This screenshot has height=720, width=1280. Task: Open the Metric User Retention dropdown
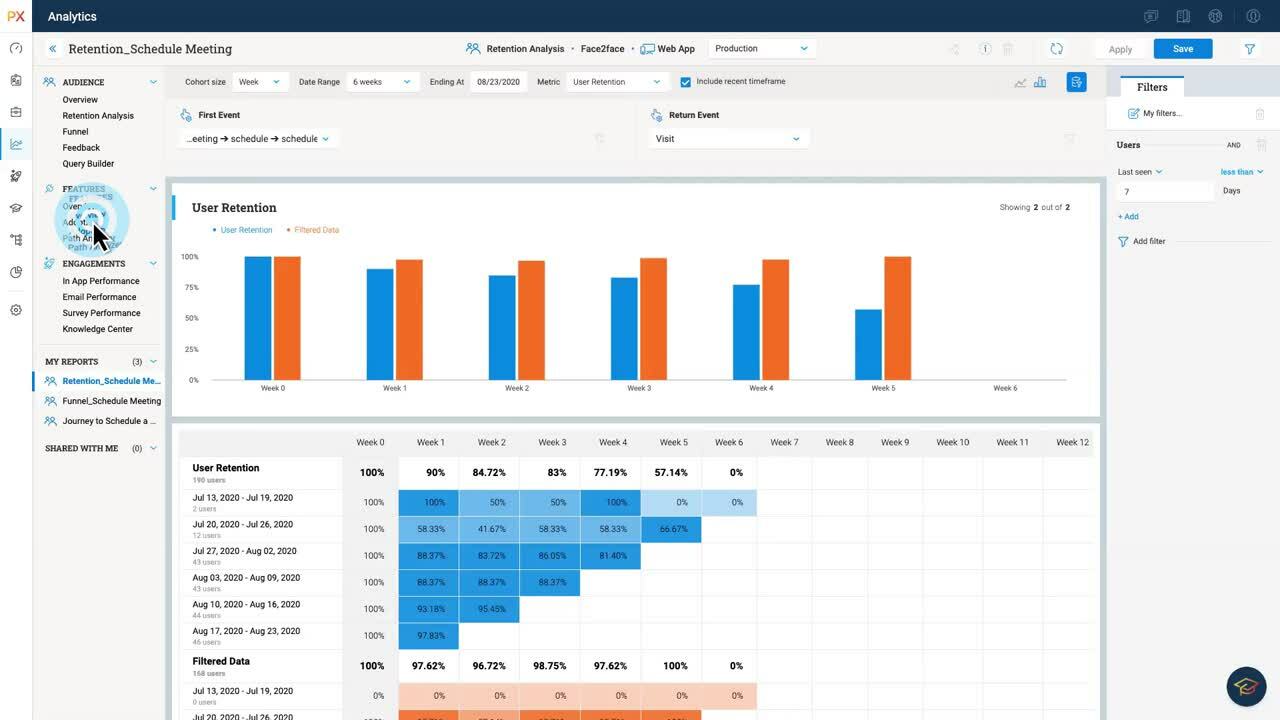click(617, 82)
